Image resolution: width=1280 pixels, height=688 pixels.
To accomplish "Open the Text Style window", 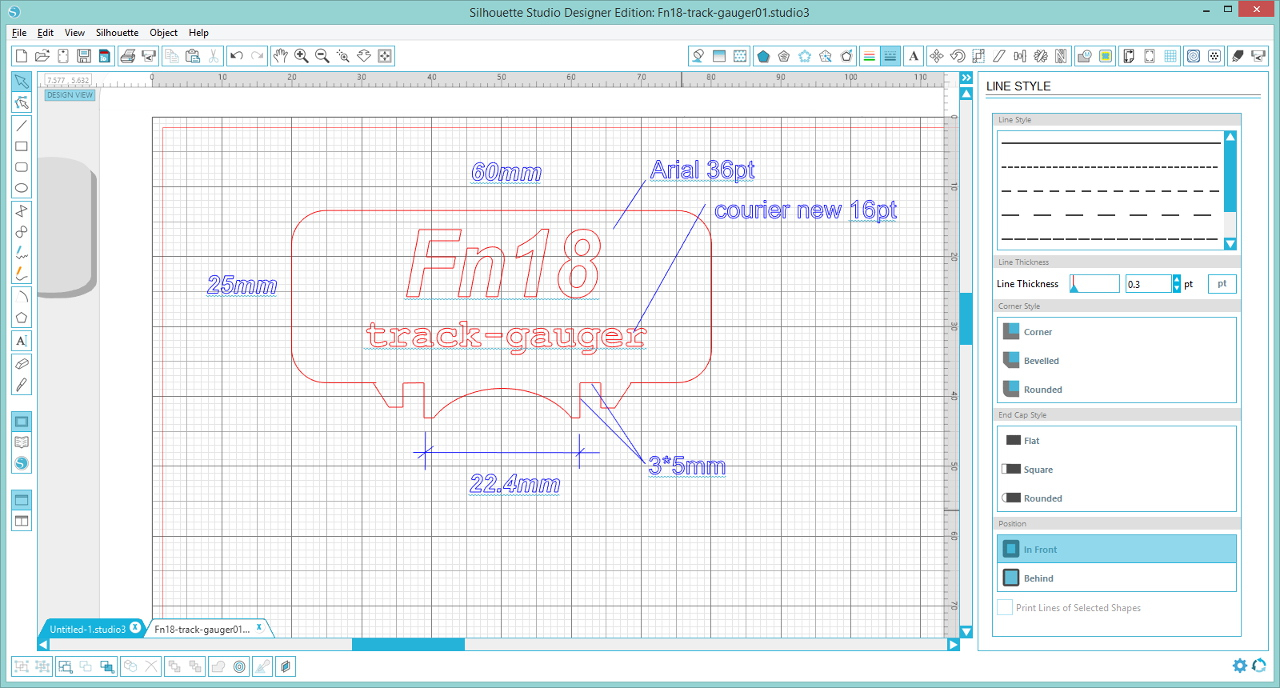I will coord(914,56).
